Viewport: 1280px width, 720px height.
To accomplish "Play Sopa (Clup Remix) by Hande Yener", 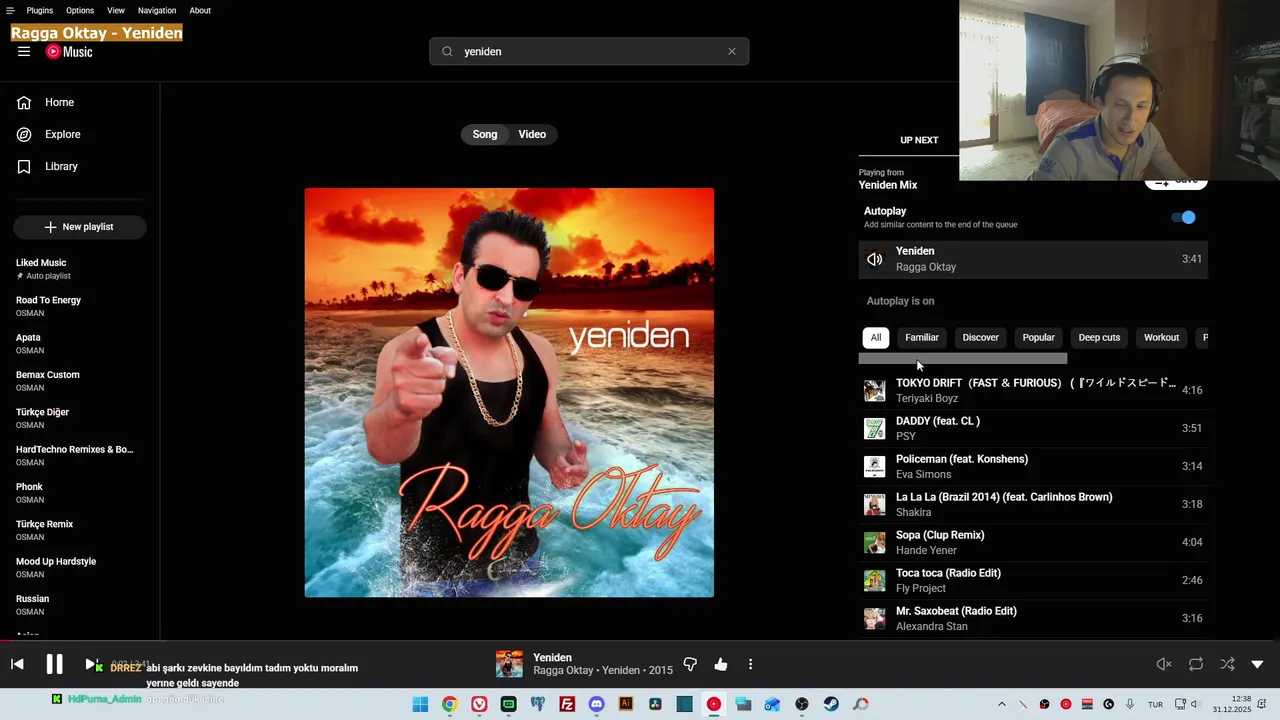I will coord(1033,542).
